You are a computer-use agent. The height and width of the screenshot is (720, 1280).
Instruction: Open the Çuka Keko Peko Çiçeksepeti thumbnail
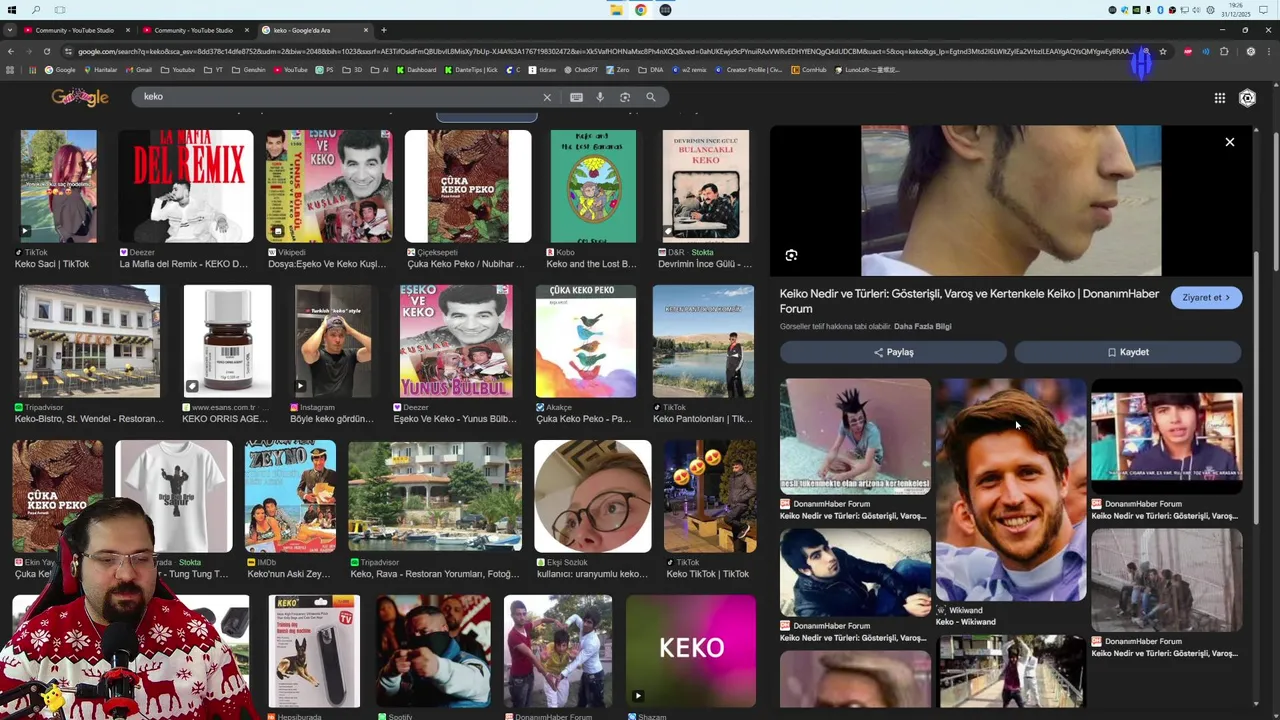pos(468,186)
